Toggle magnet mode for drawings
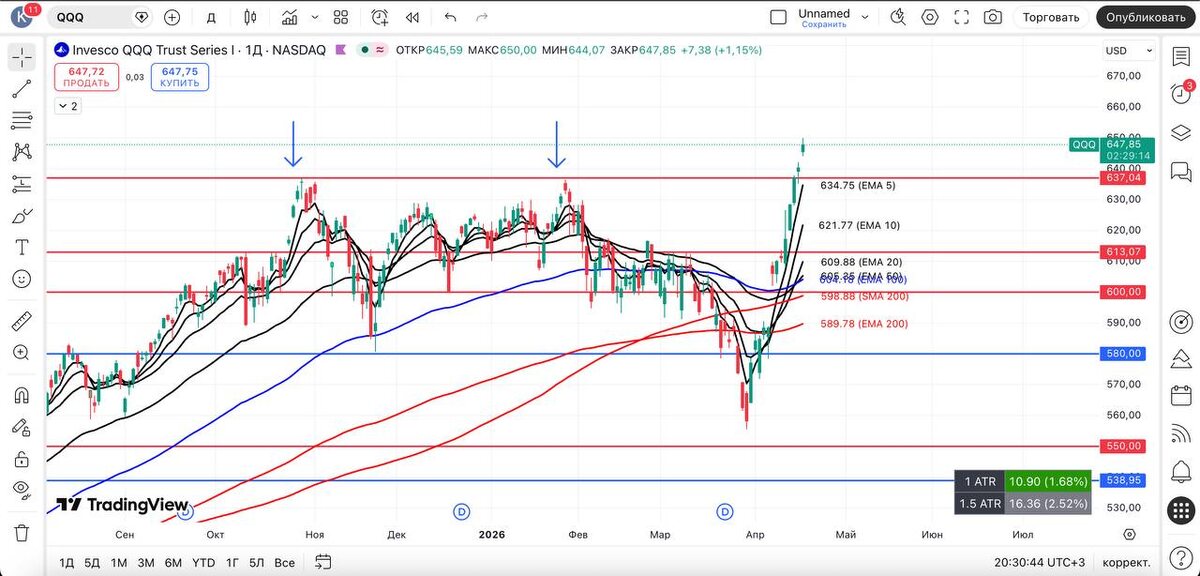Image resolution: width=1200 pixels, height=576 pixels. coord(21,395)
